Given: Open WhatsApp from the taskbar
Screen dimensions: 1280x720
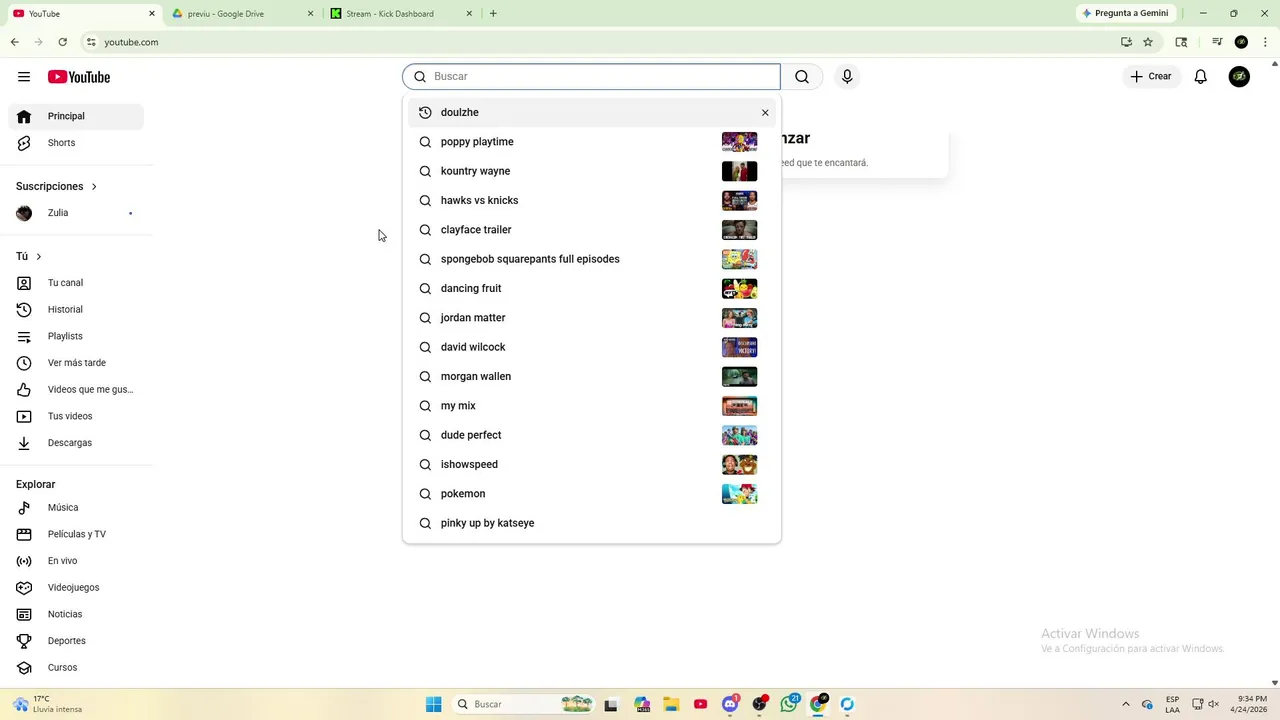Looking at the screenshot, I should (x=790, y=704).
